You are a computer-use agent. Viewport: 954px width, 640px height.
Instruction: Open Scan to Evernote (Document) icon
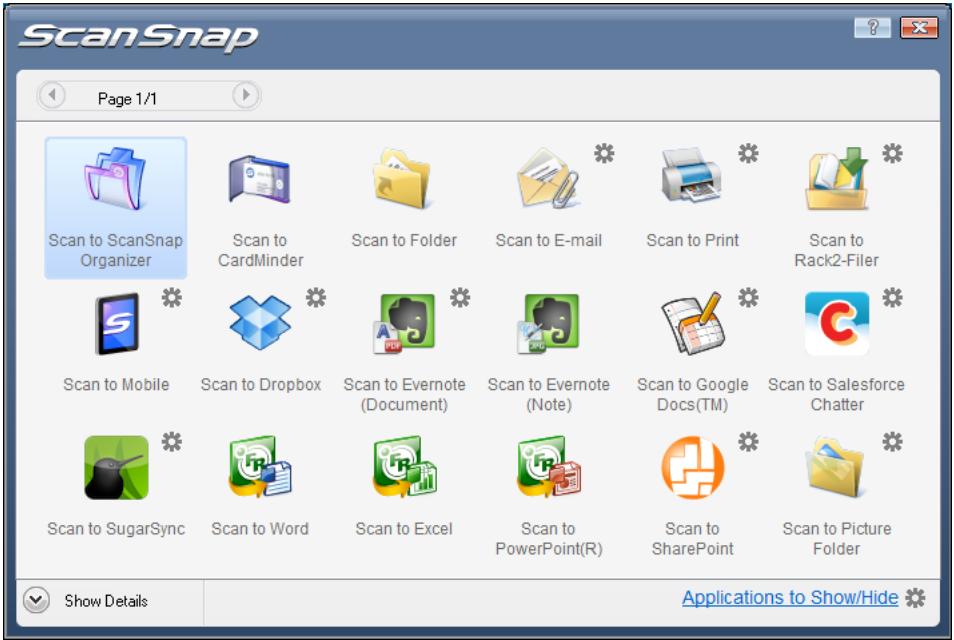[x=404, y=324]
